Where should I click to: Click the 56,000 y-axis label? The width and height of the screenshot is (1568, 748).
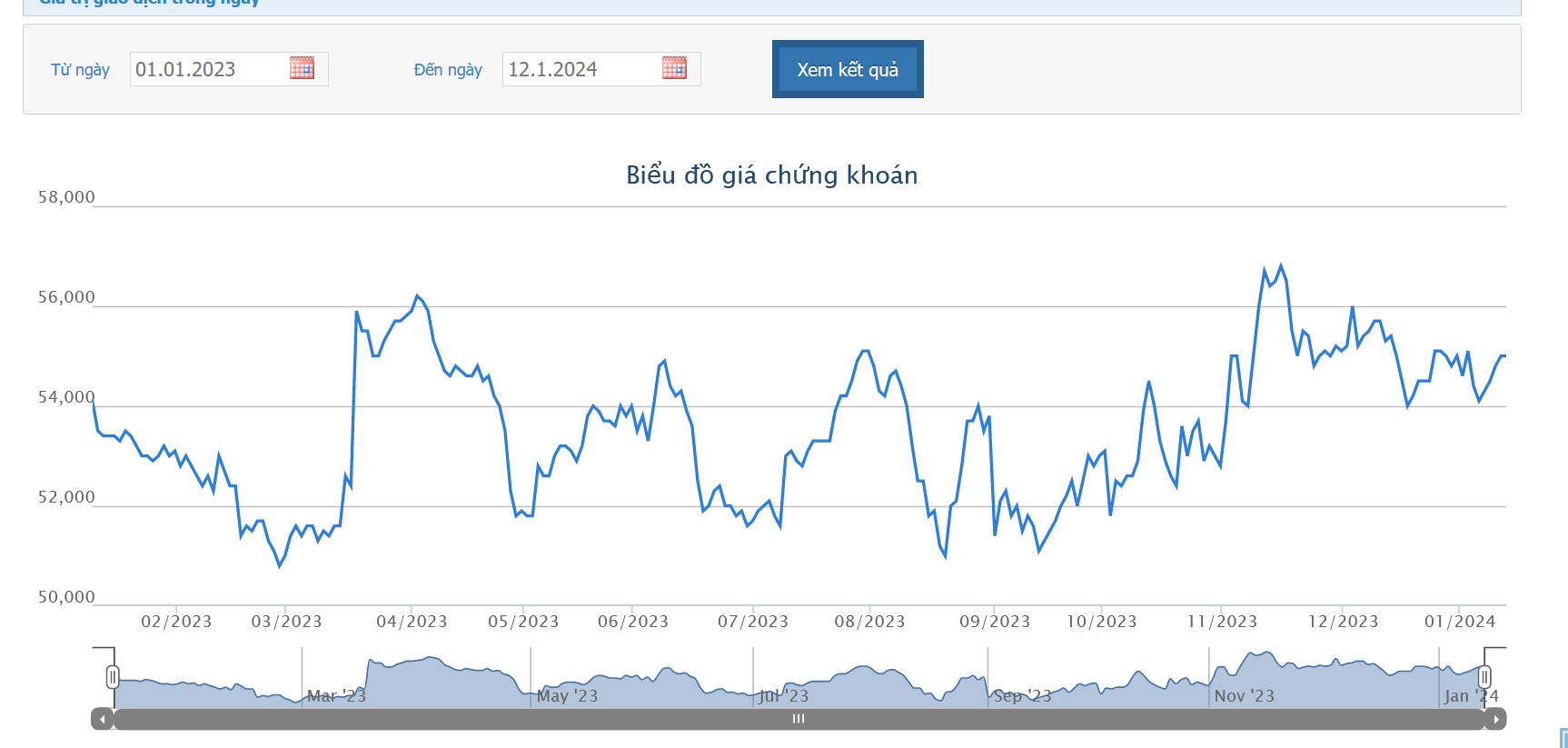click(66, 297)
